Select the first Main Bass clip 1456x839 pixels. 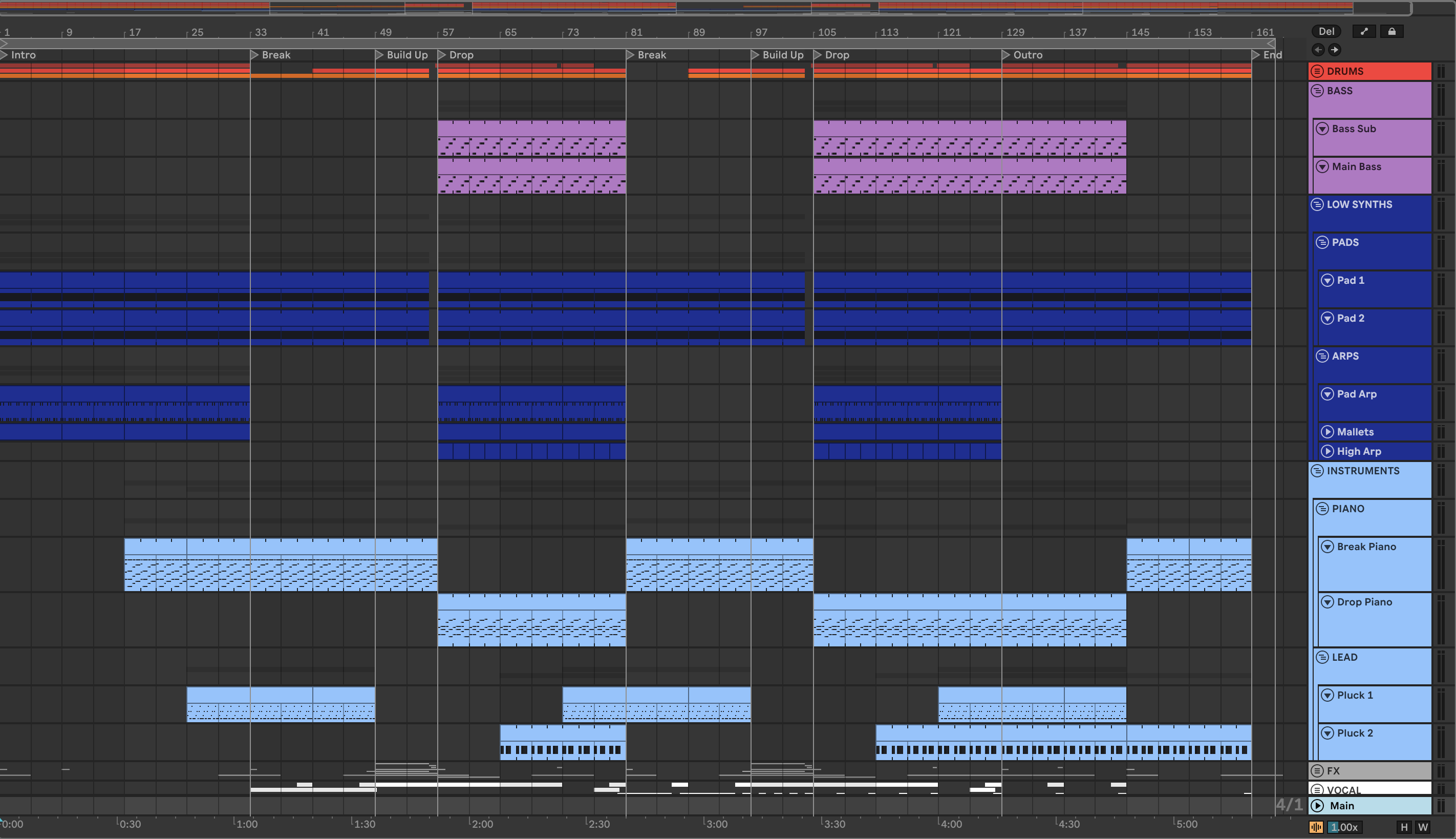pyautogui.click(x=531, y=166)
